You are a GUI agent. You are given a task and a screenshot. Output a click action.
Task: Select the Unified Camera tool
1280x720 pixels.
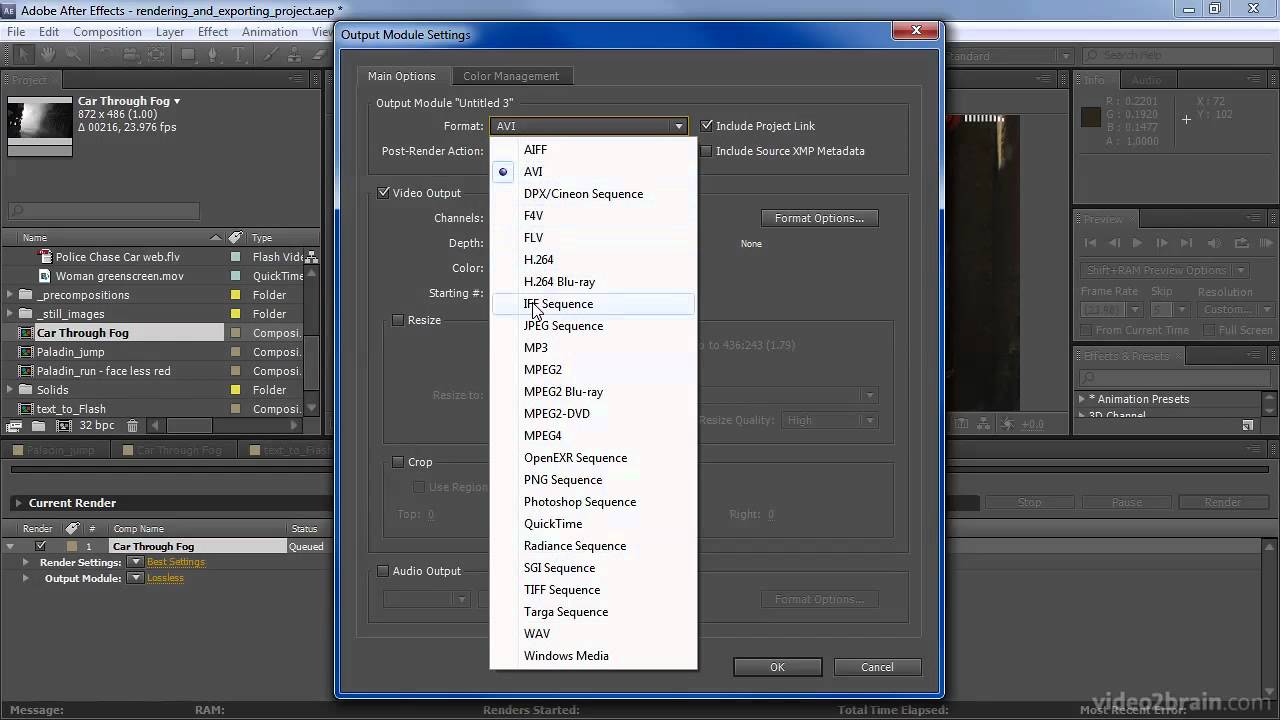click(130, 55)
